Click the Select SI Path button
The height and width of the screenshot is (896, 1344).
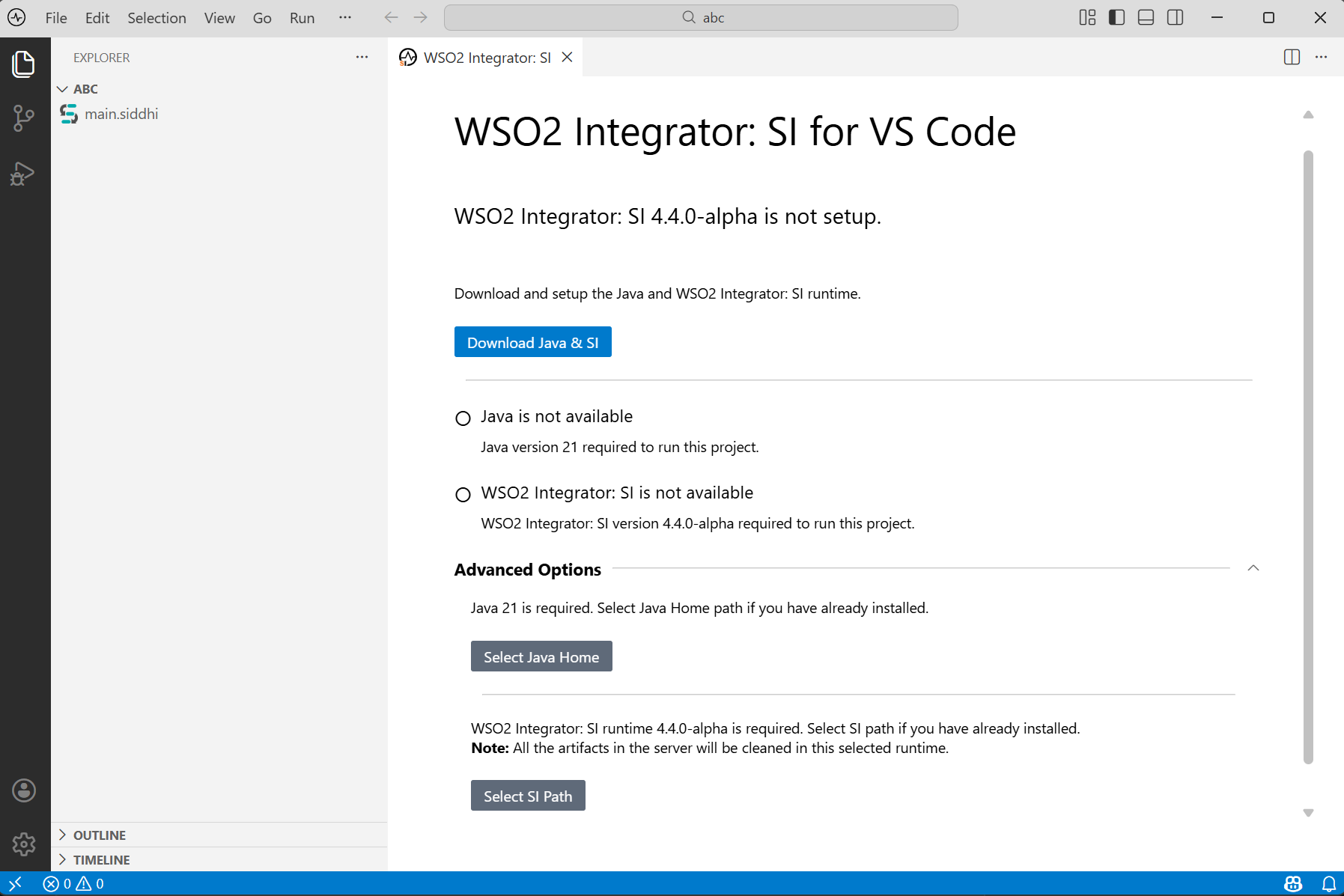(x=528, y=796)
